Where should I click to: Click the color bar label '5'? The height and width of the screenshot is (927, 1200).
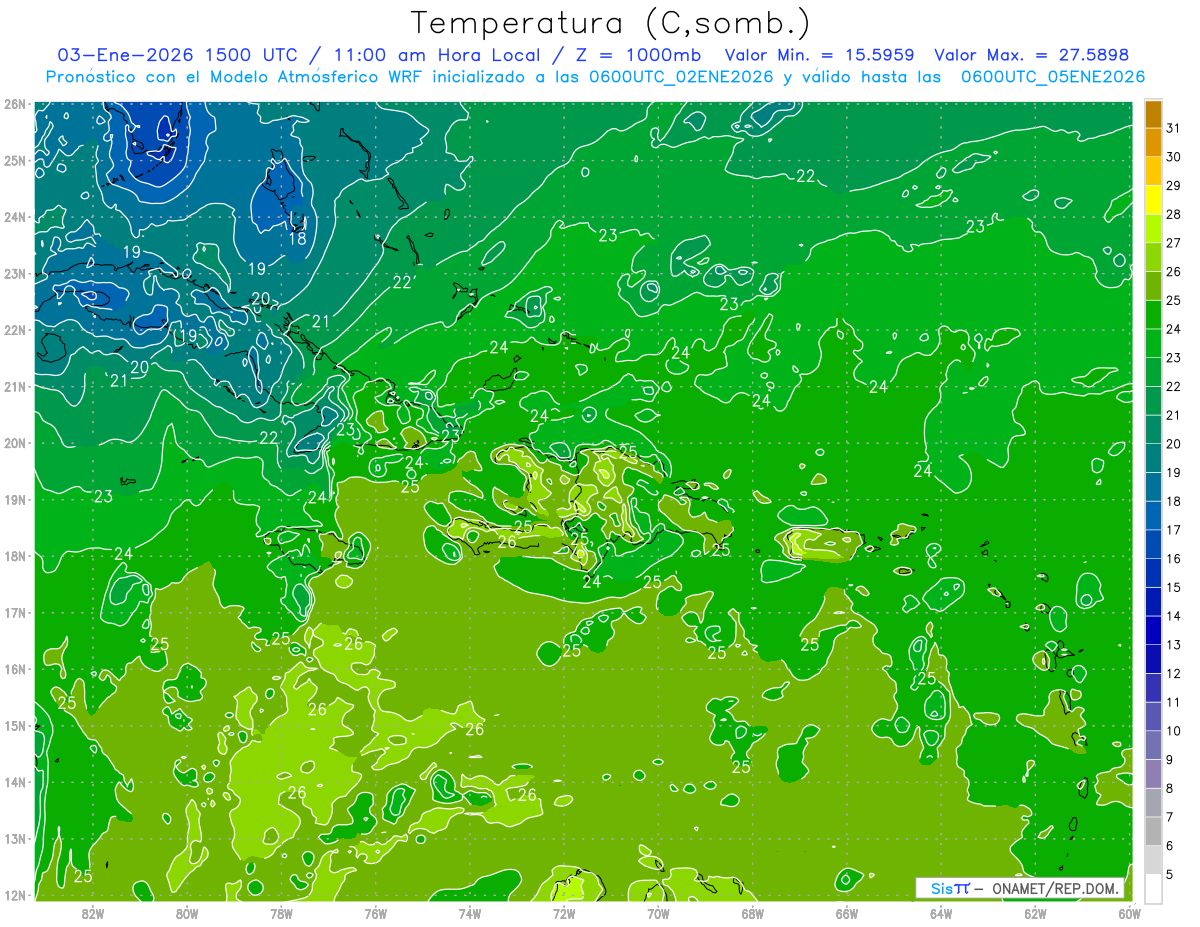click(1169, 875)
